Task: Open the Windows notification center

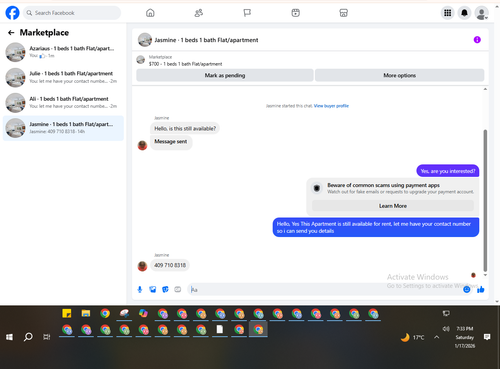Action: tap(487, 337)
